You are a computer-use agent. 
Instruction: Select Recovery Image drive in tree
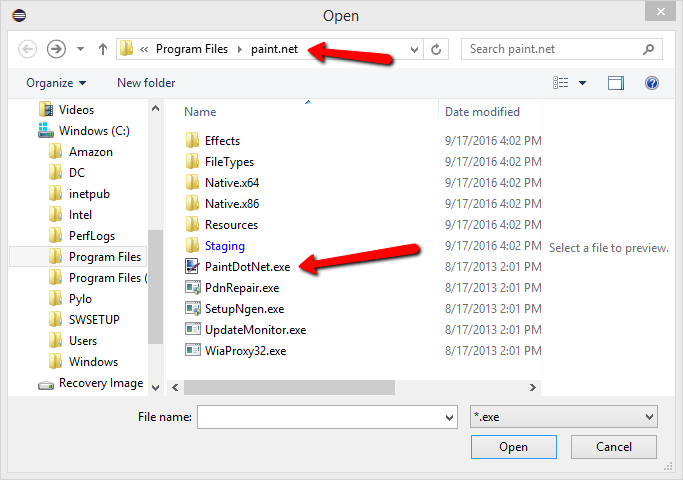point(91,383)
